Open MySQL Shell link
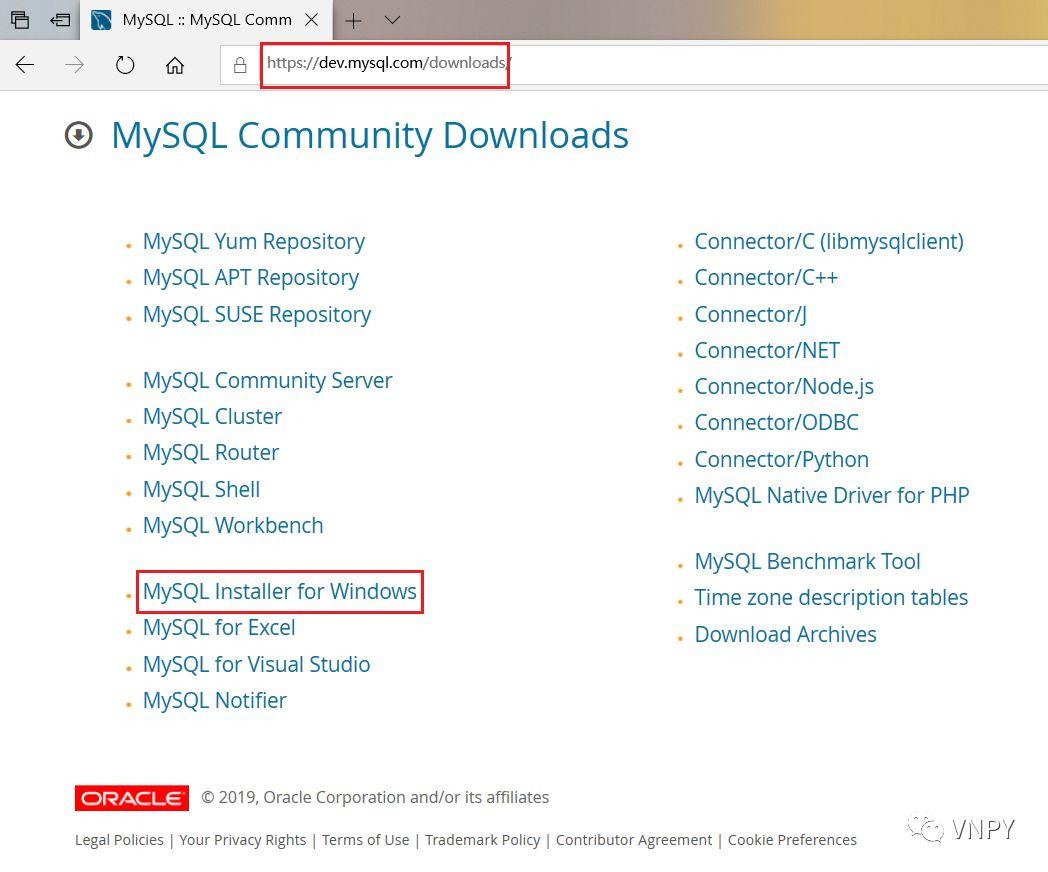This screenshot has width=1048, height=872. click(x=201, y=489)
